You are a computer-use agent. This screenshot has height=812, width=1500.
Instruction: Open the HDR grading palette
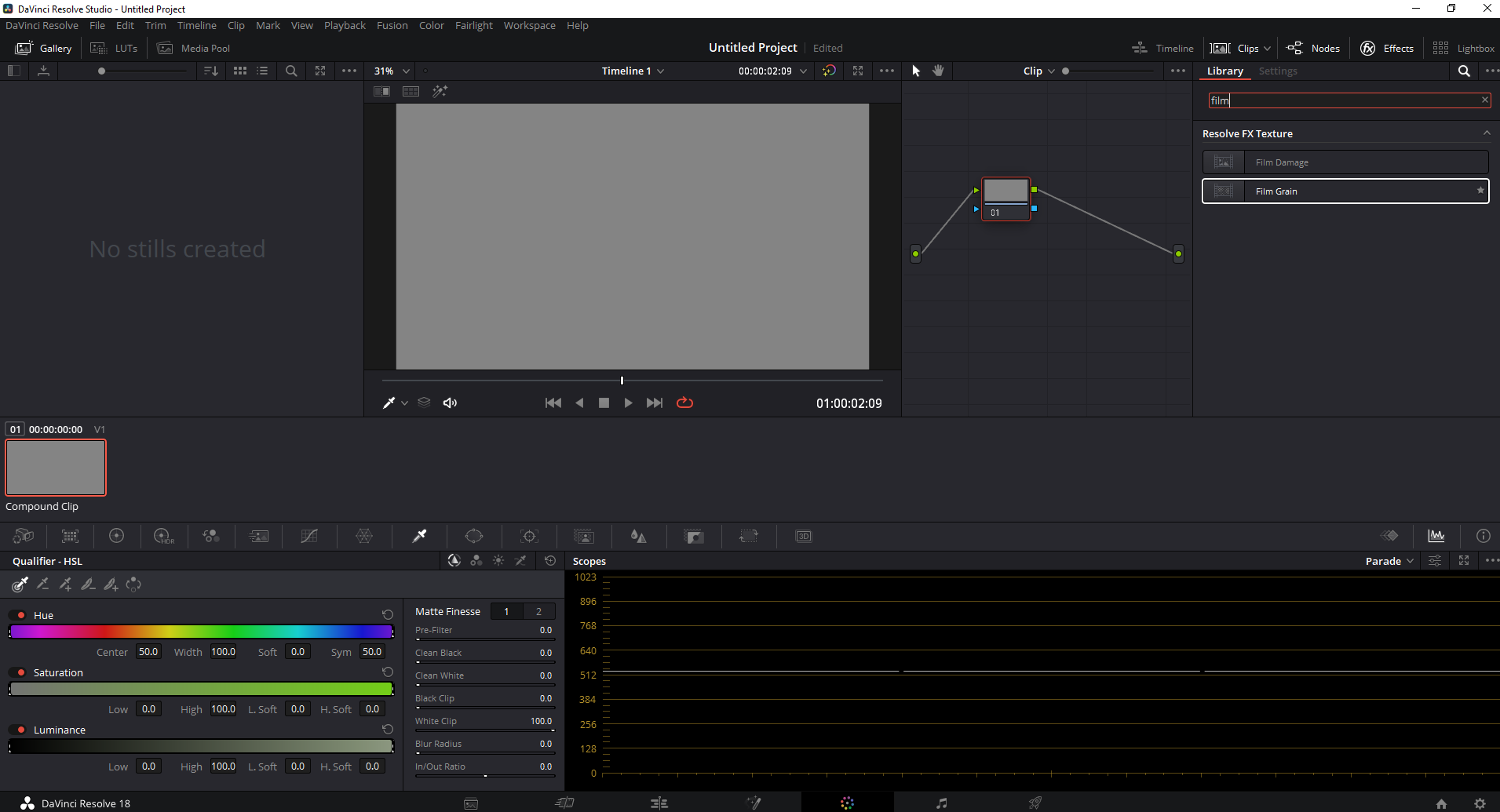(x=164, y=536)
